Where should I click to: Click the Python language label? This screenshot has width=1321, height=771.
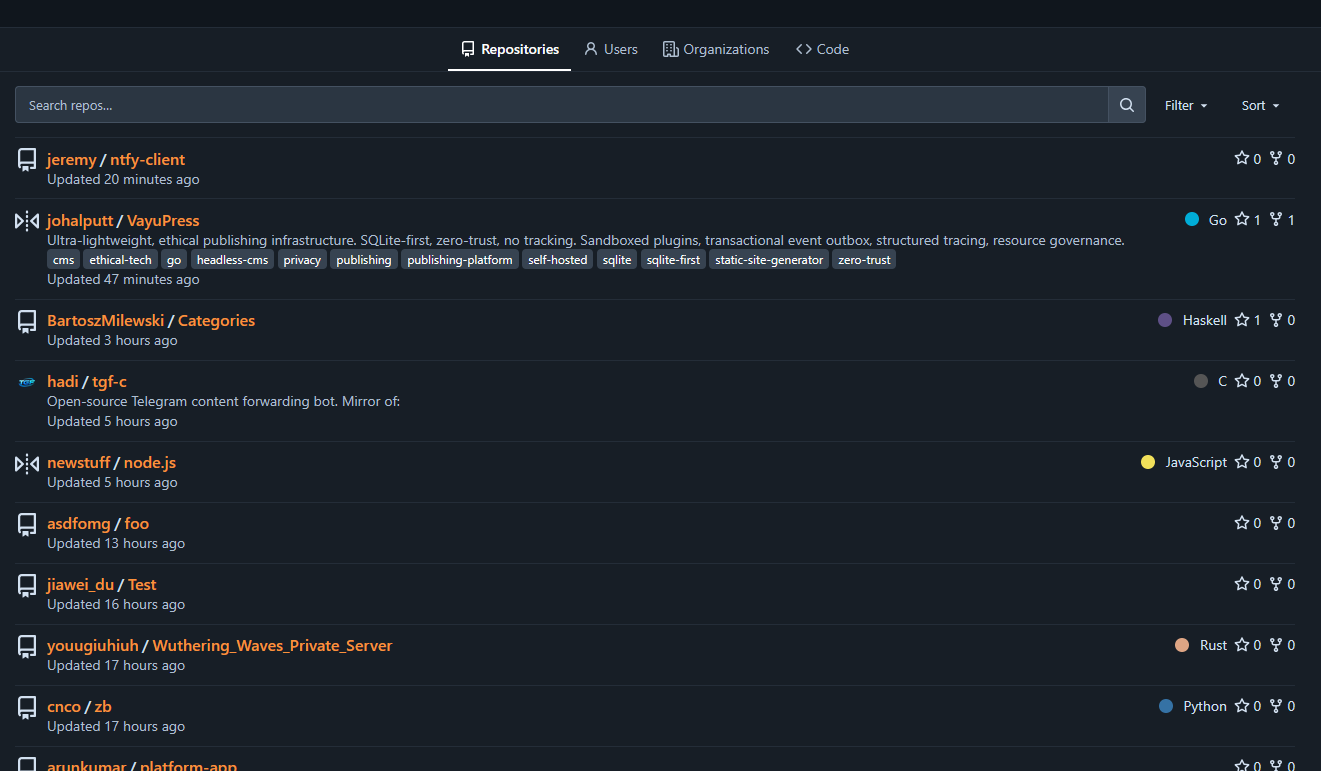1205,707
